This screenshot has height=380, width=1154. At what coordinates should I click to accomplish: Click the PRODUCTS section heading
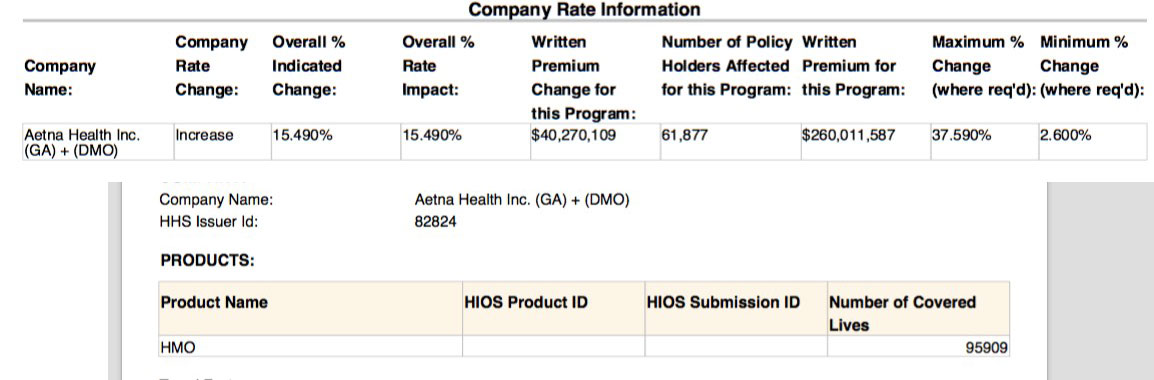208,261
